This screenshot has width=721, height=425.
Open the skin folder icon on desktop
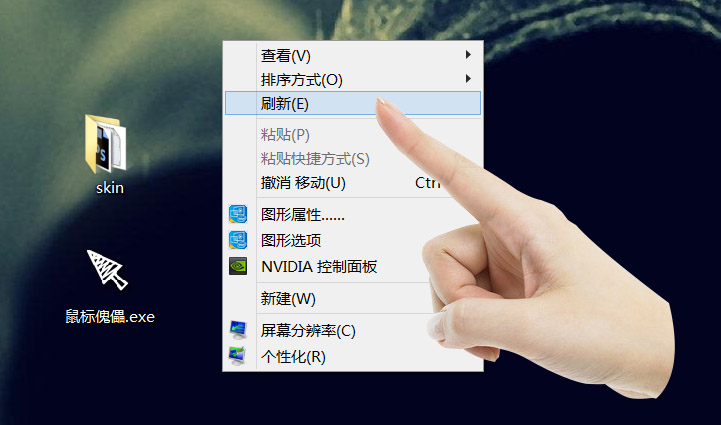point(106,143)
